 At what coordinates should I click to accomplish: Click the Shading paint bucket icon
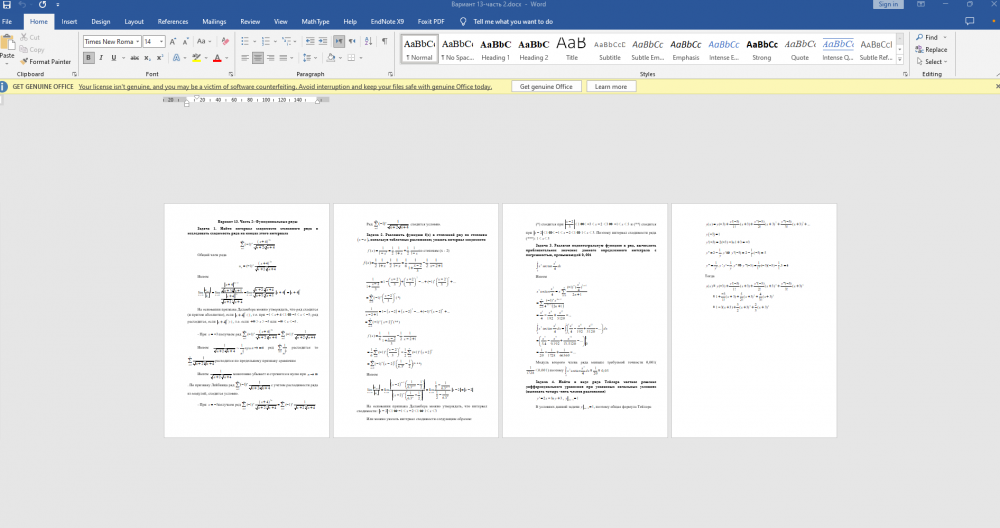coord(331,58)
